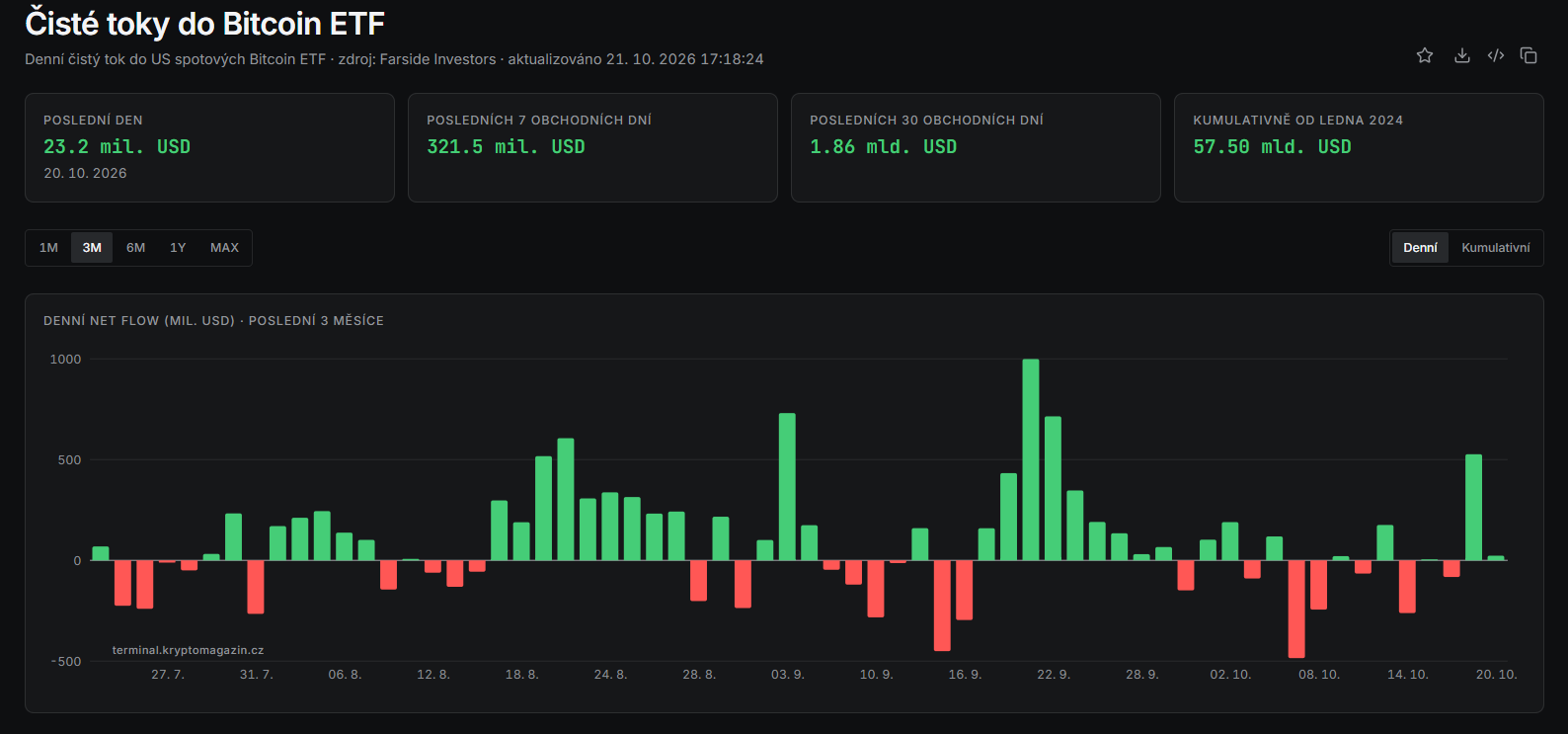Viewport: 1568px width, 734px height.
Task: Click the page title Čisté toky do Bitcoin ETF
Action: click(204, 23)
